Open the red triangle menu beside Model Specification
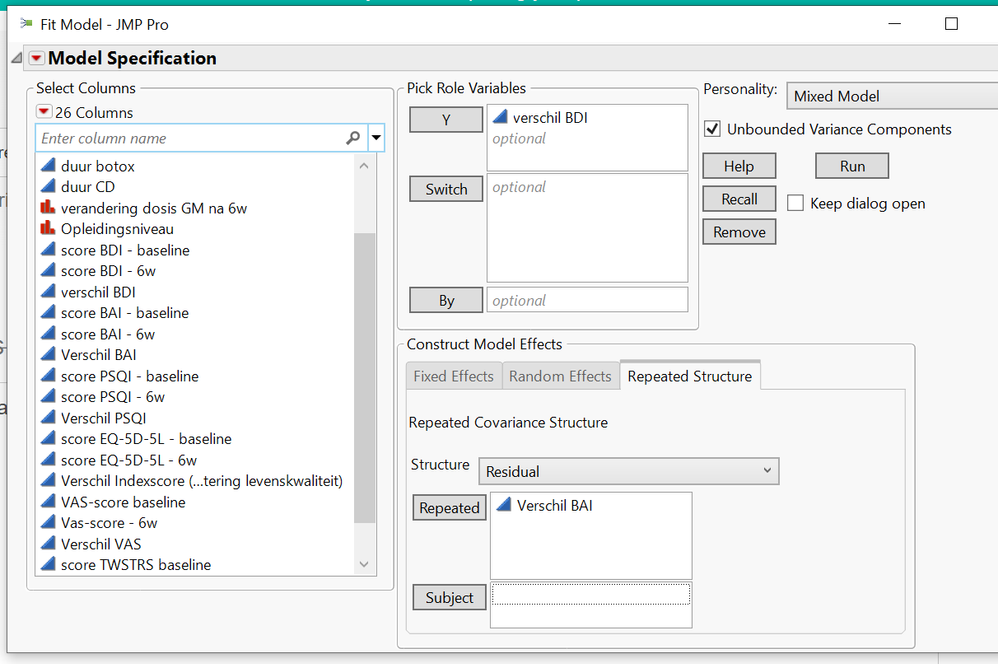This screenshot has width=998, height=664. 36,58
